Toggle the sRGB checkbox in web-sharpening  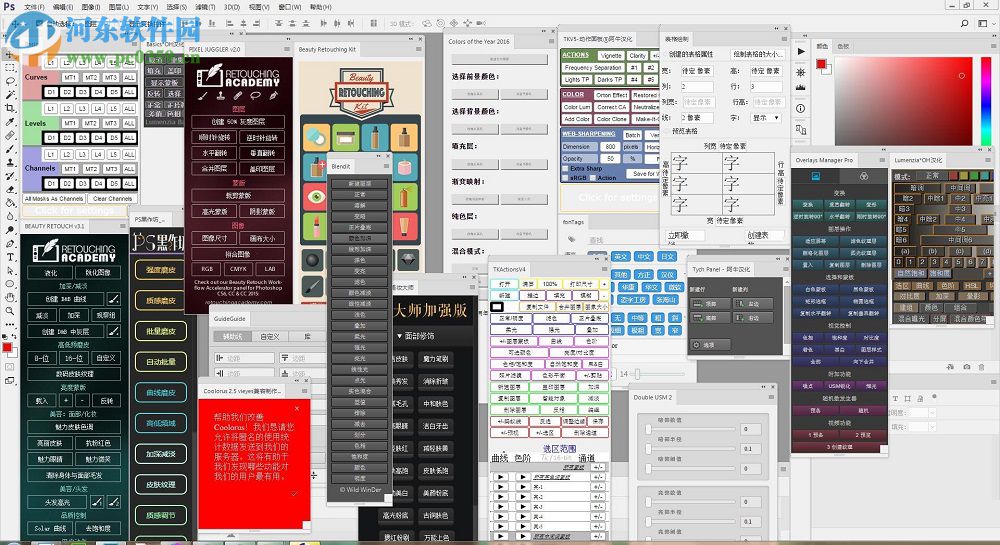[565, 178]
